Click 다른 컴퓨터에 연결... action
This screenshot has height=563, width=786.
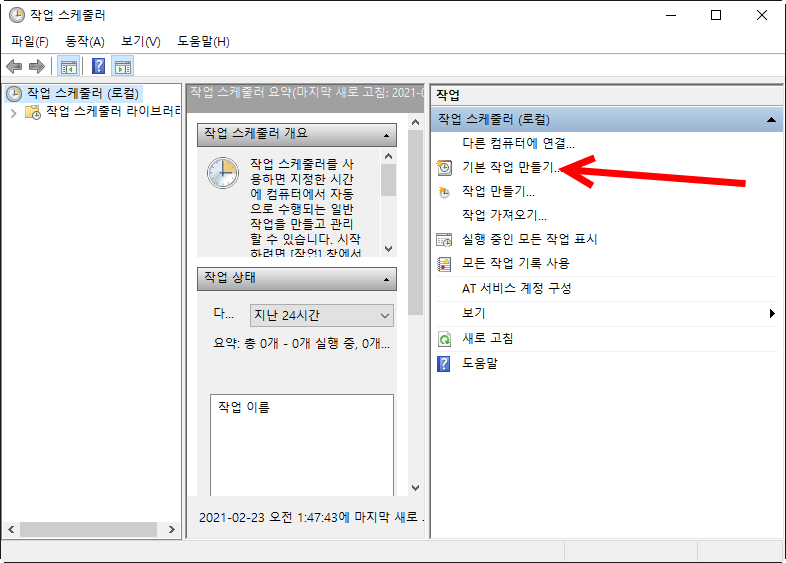click(518, 143)
